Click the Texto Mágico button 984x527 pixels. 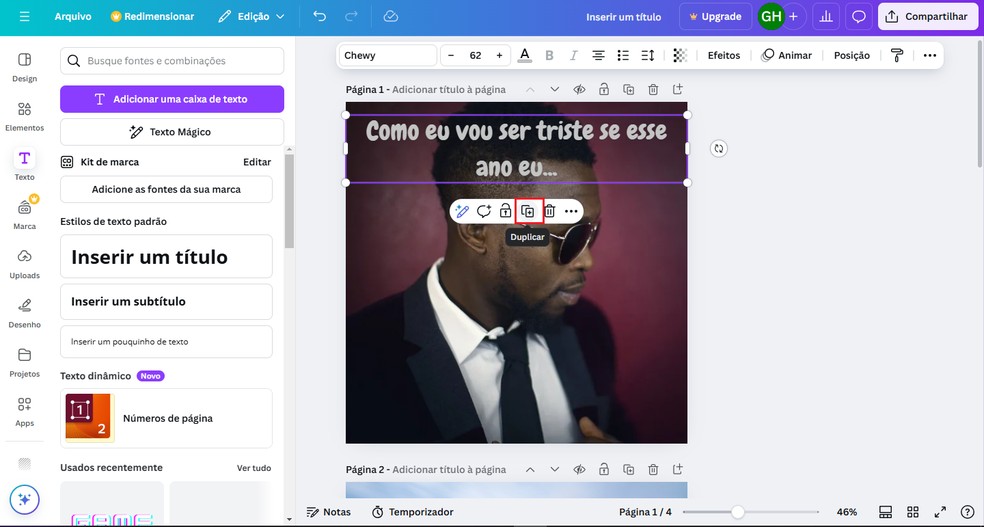tap(172, 132)
